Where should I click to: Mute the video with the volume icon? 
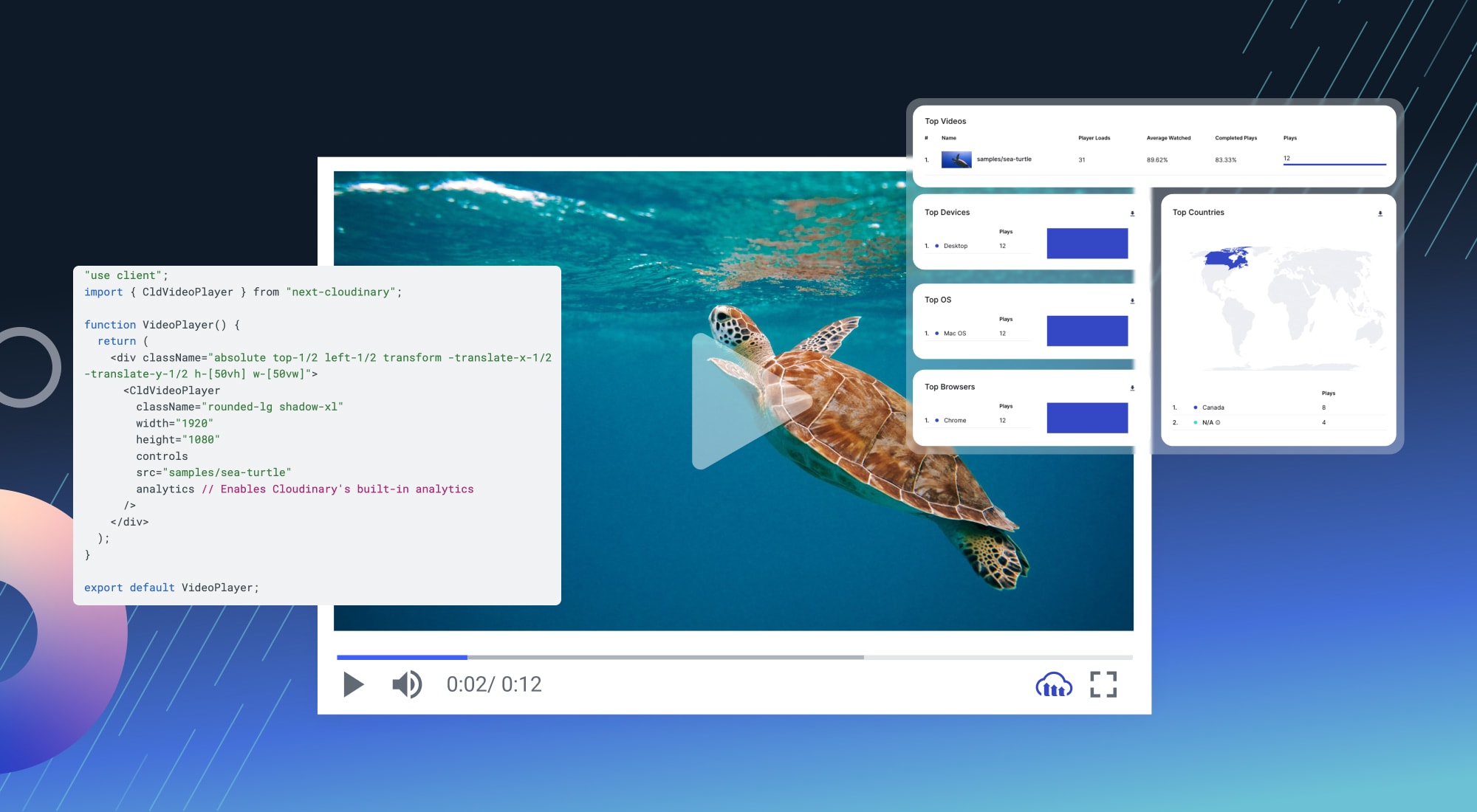pyautogui.click(x=407, y=685)
